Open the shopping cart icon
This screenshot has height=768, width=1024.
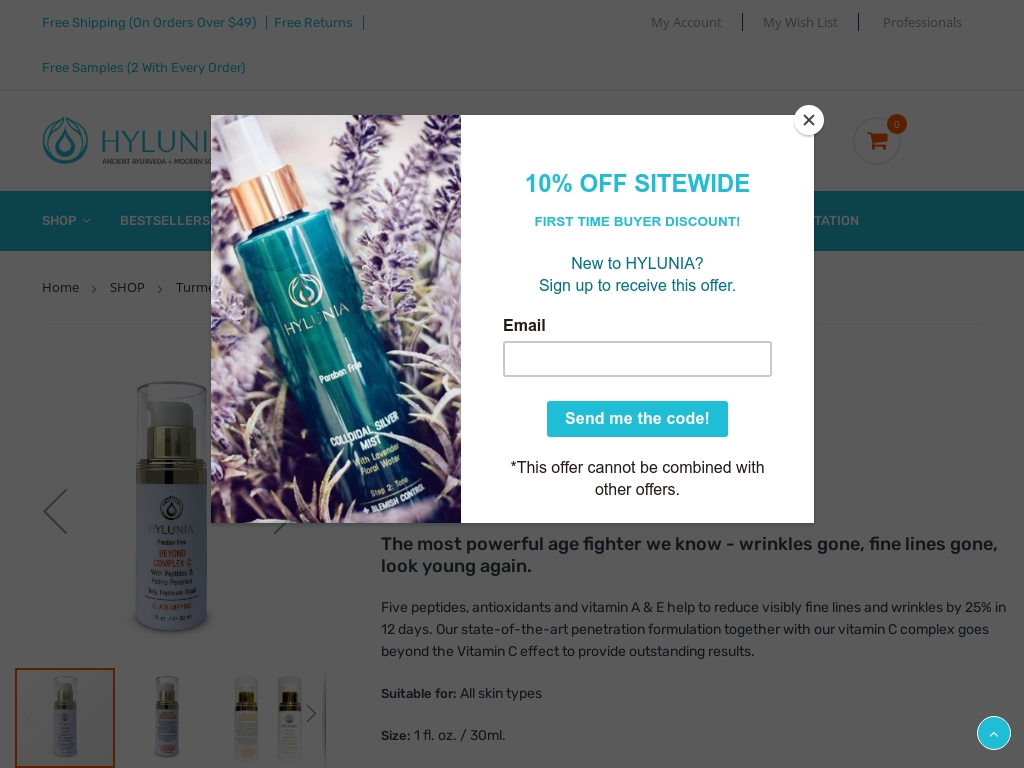pos(876,140)
